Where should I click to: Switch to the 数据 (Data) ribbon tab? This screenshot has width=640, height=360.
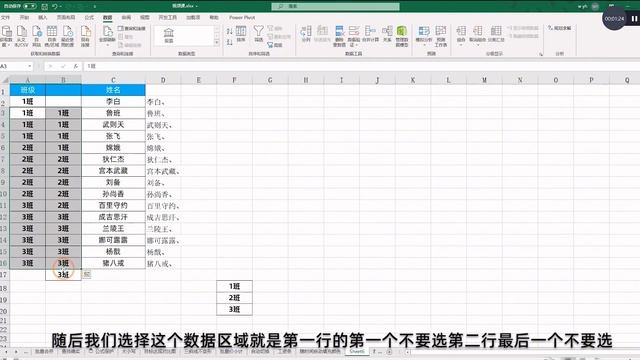point(107,18)
